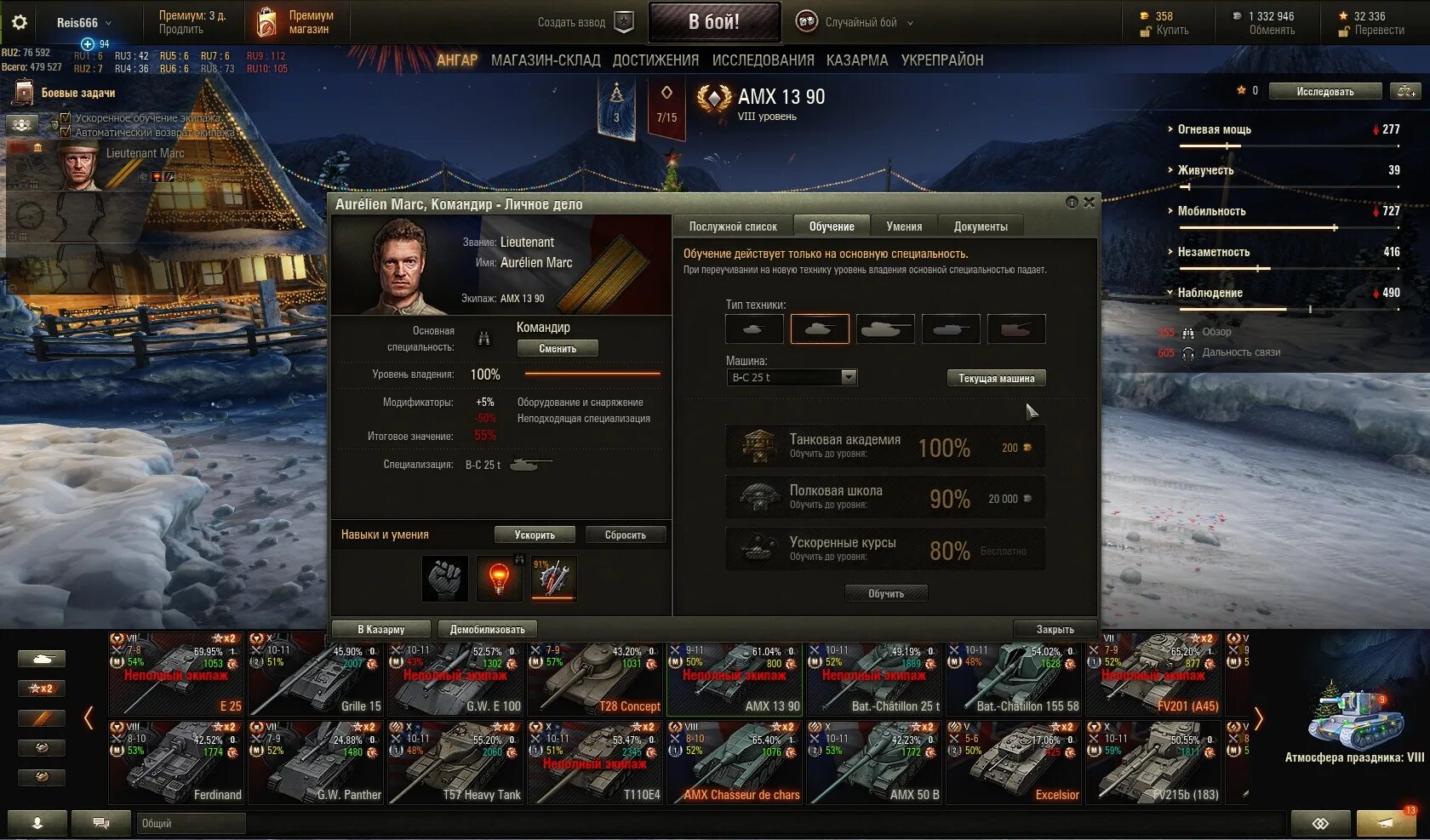
Task: Choose the SPG artillery vehicle type icon
Action: [x=1016, y=329]
